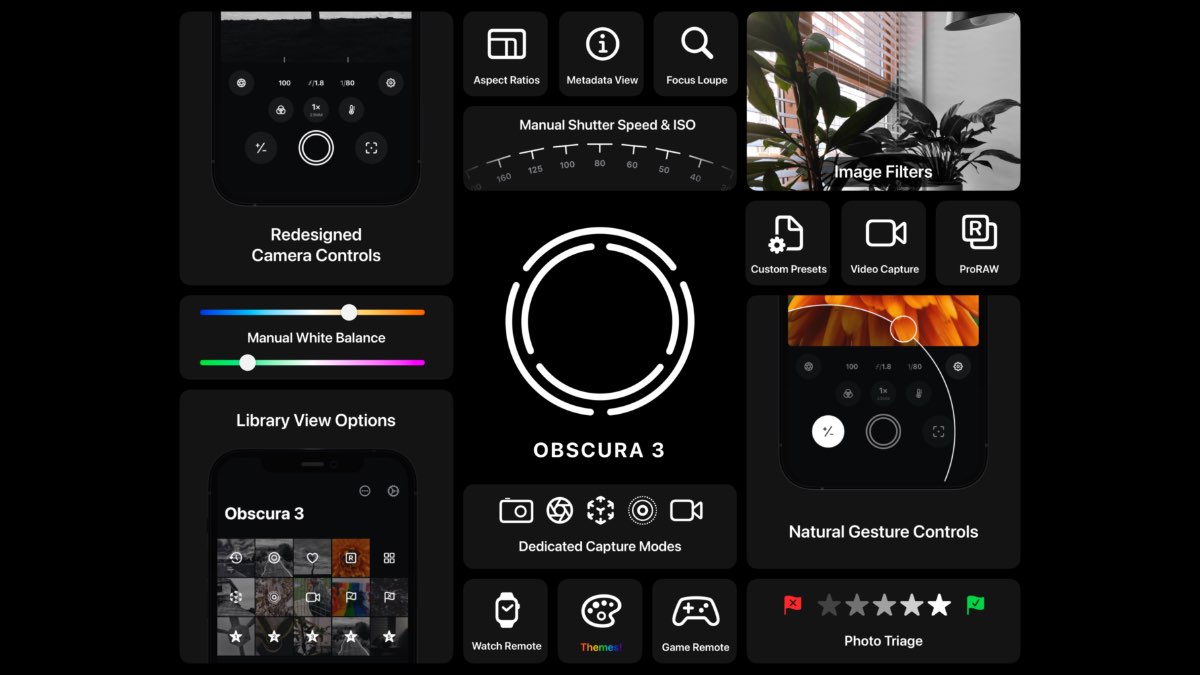Tap the aperture mode icon, Redesigned Camera Controls phone

pos(241,83)
